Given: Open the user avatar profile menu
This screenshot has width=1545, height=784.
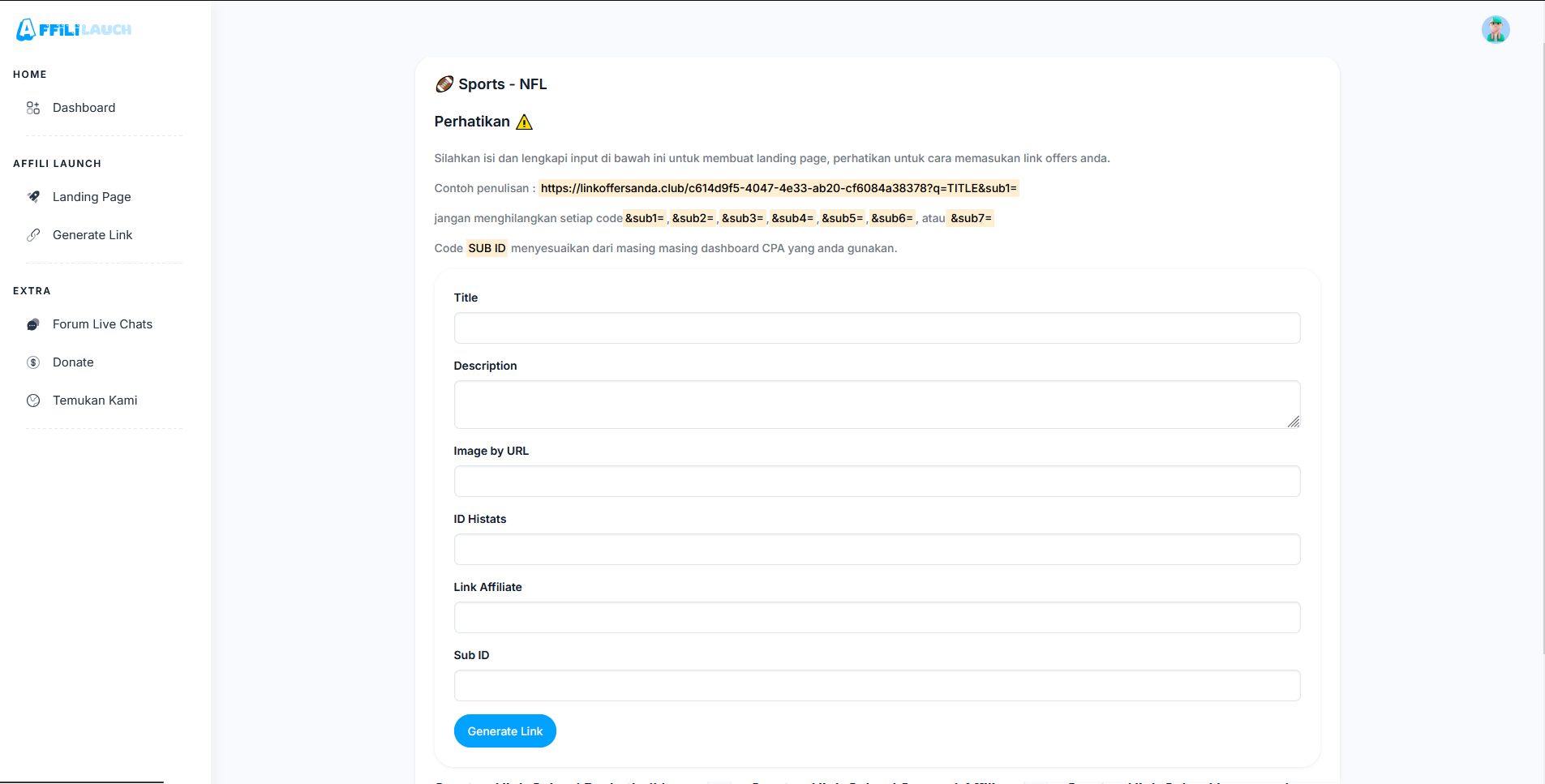Looking at the screenshot, I should pyautogui.click(x=1495, y=30).
